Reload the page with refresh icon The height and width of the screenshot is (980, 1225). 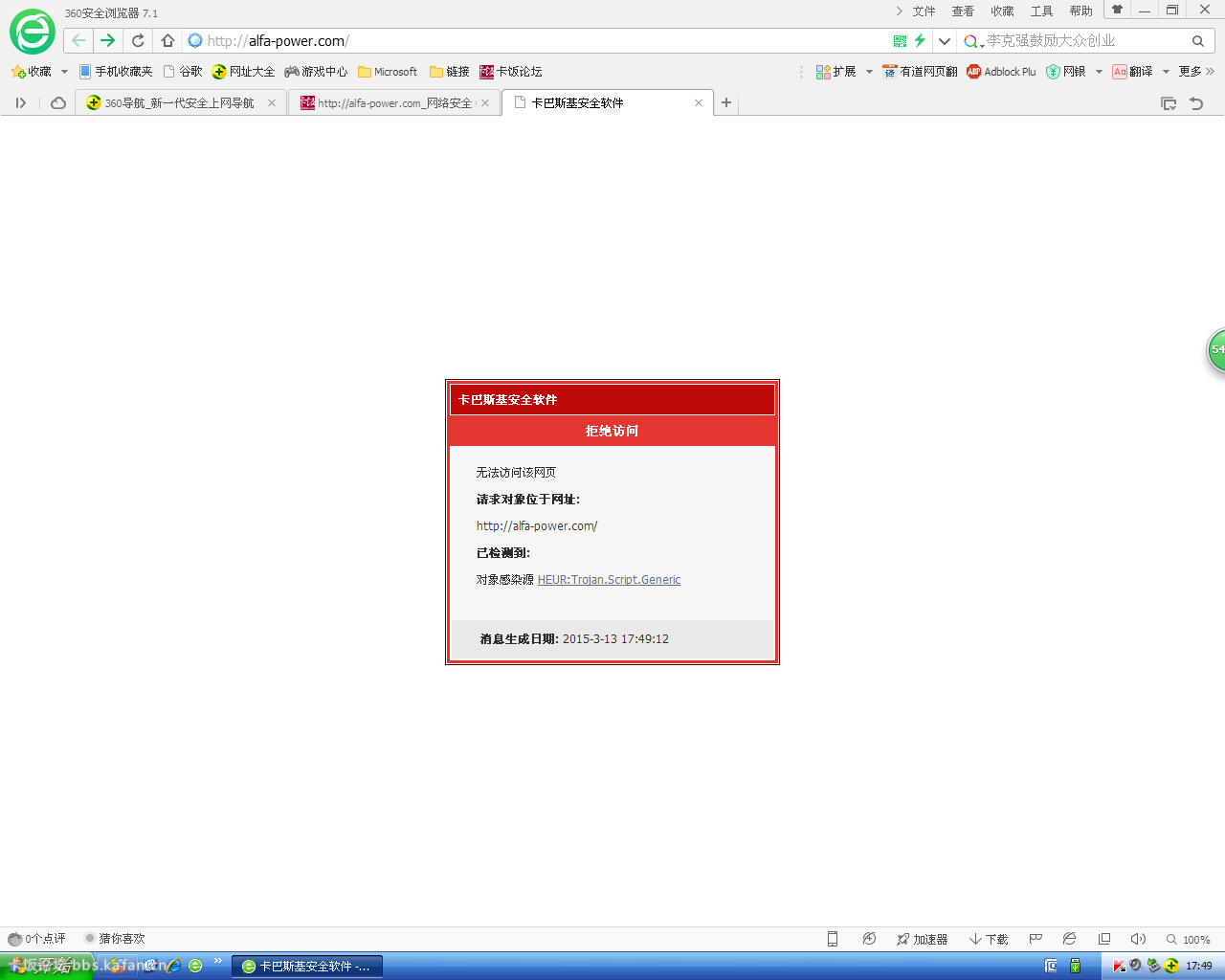click(138, 40)
